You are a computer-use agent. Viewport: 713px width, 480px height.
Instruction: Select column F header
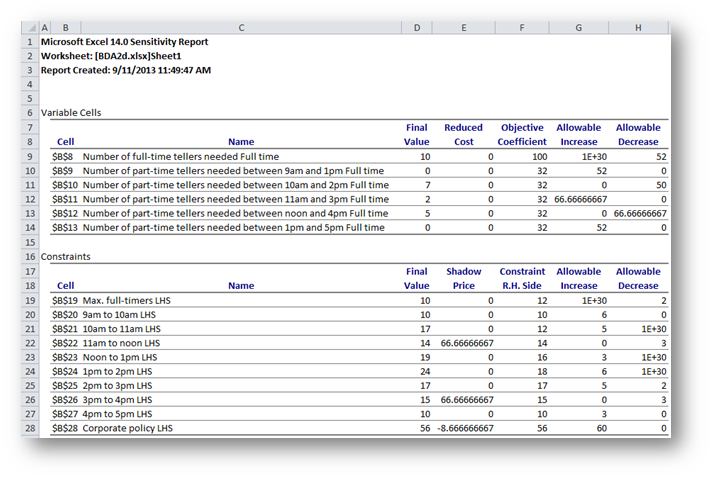(x=522, y=28)
